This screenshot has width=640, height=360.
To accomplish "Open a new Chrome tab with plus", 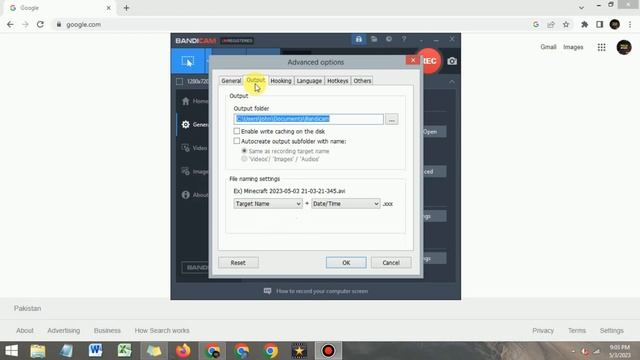I will 126,8.
